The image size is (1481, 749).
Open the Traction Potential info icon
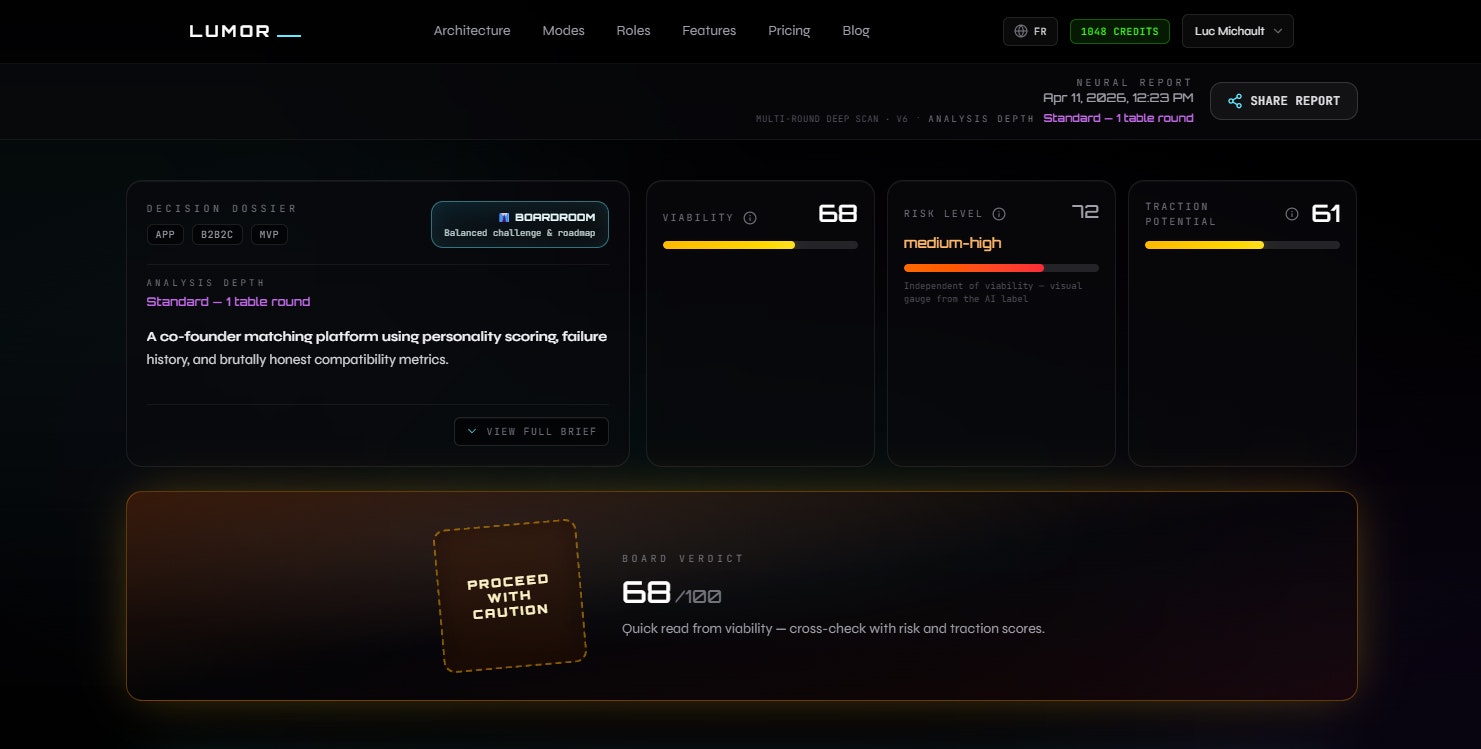(1292, 214)
